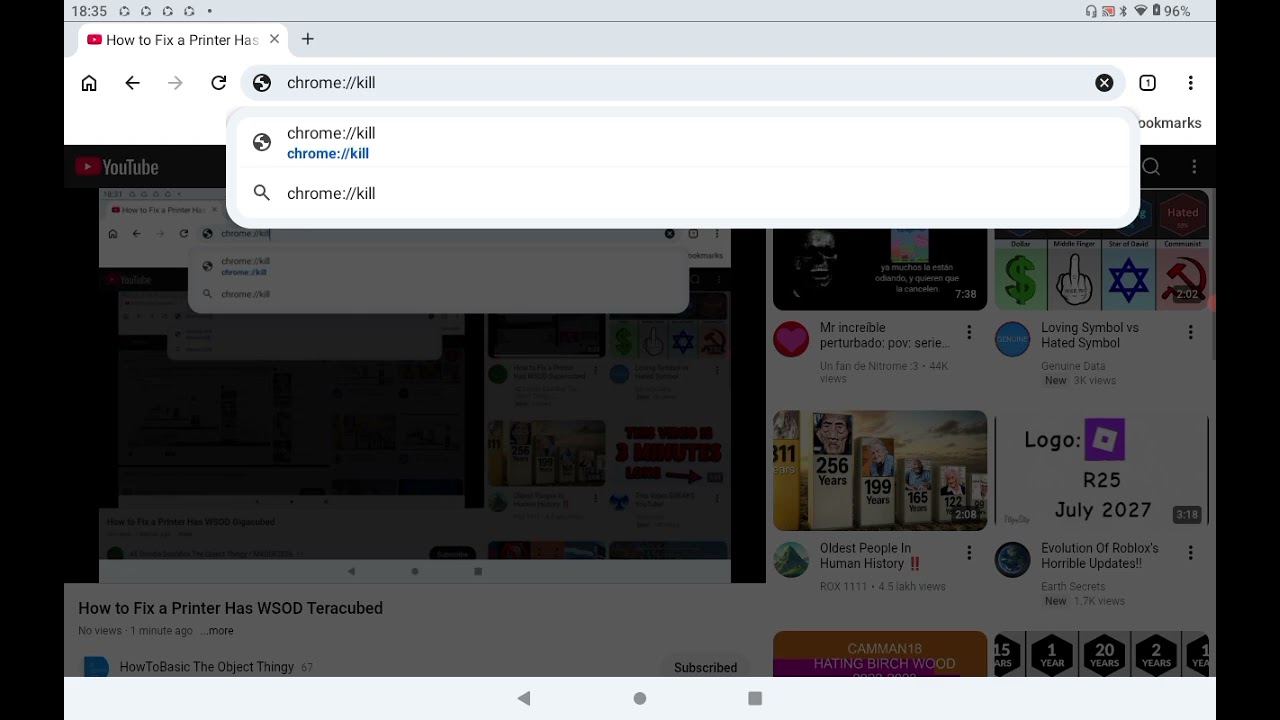This screenshot has height=720, width=1280.
Task: Tap the 18:35 clock in status bar
Action: tap(89, 11)
